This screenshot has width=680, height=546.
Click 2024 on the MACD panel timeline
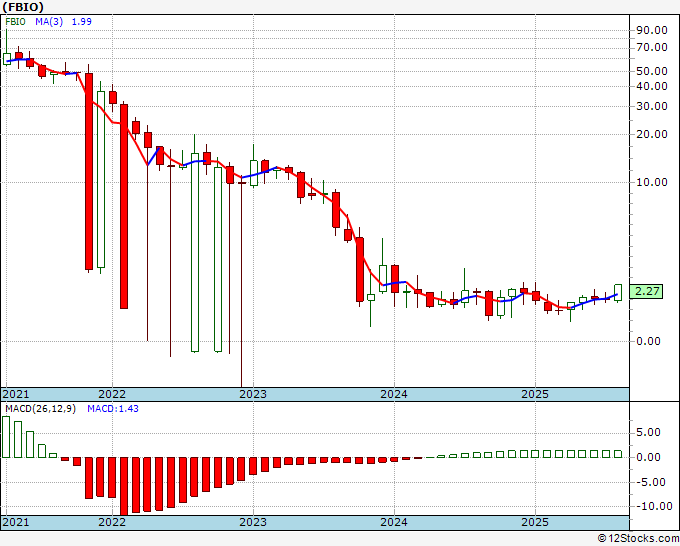[x=394, y=522]
